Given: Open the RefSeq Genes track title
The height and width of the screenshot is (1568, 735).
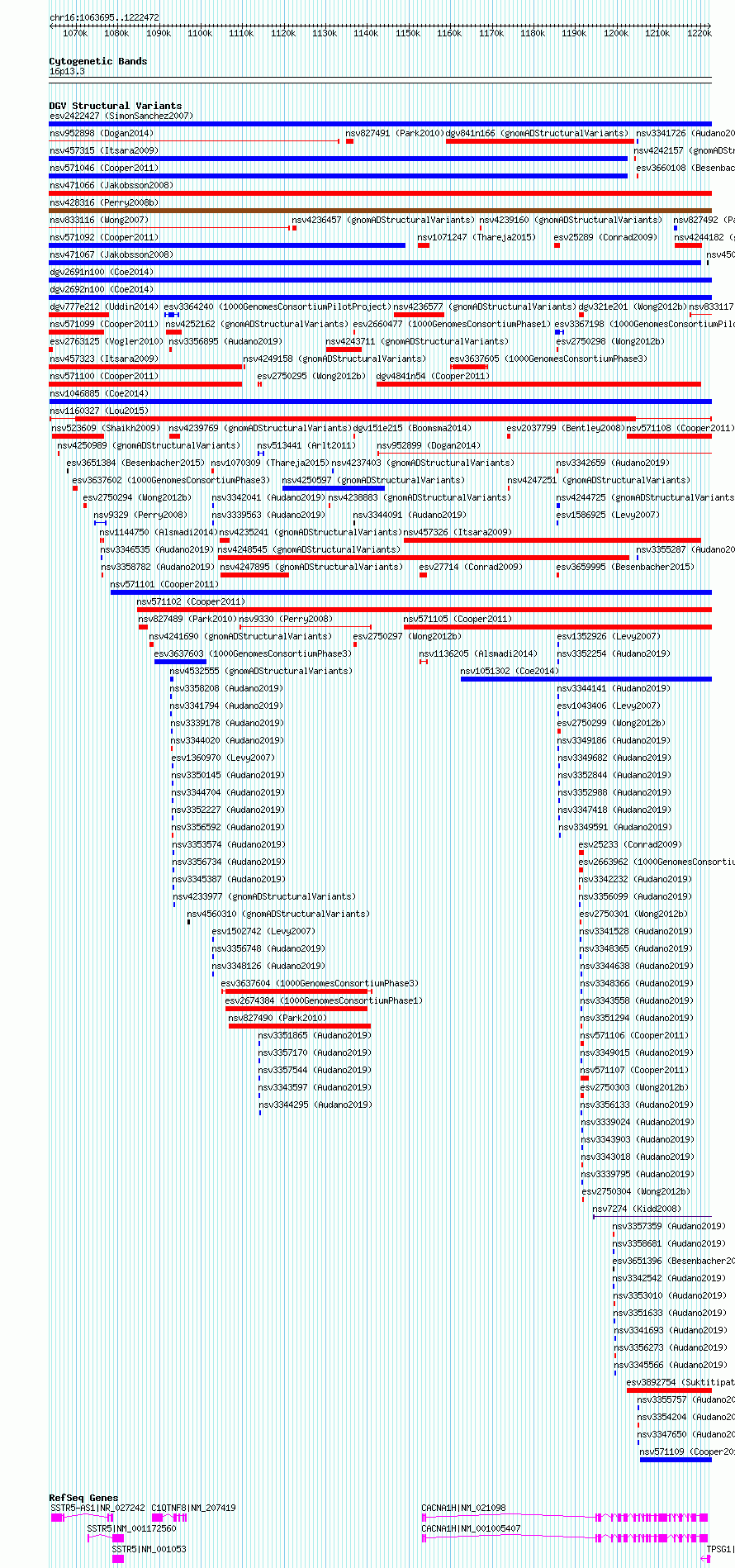Looking at the screenshot, I should tap(83, 1498).
